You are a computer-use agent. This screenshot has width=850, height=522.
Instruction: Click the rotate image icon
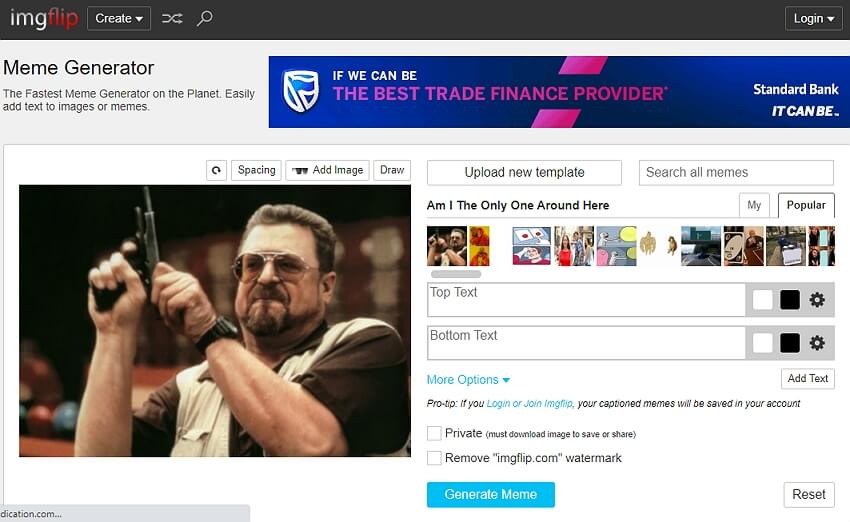216,170
